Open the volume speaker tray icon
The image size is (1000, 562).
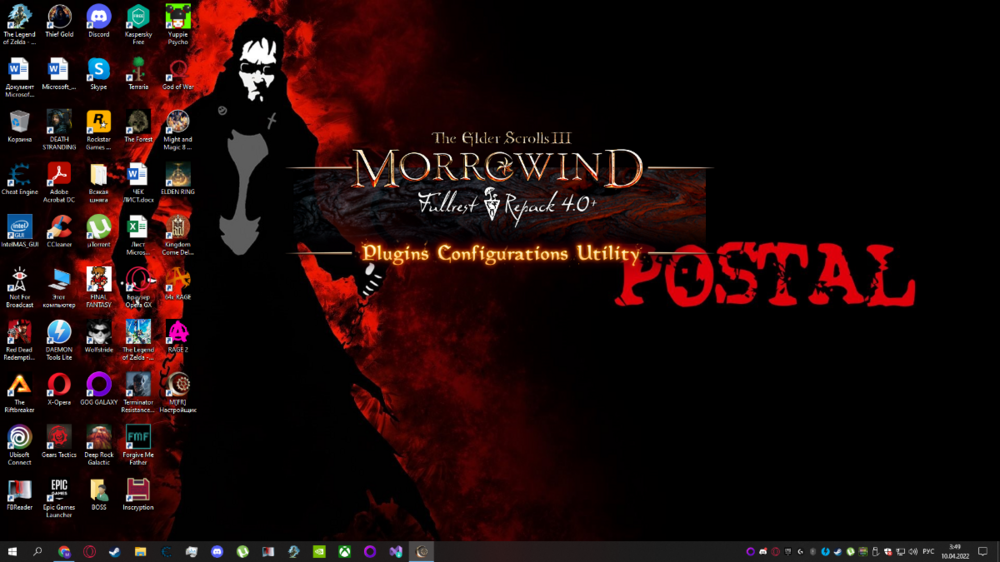tap(912, 551)
